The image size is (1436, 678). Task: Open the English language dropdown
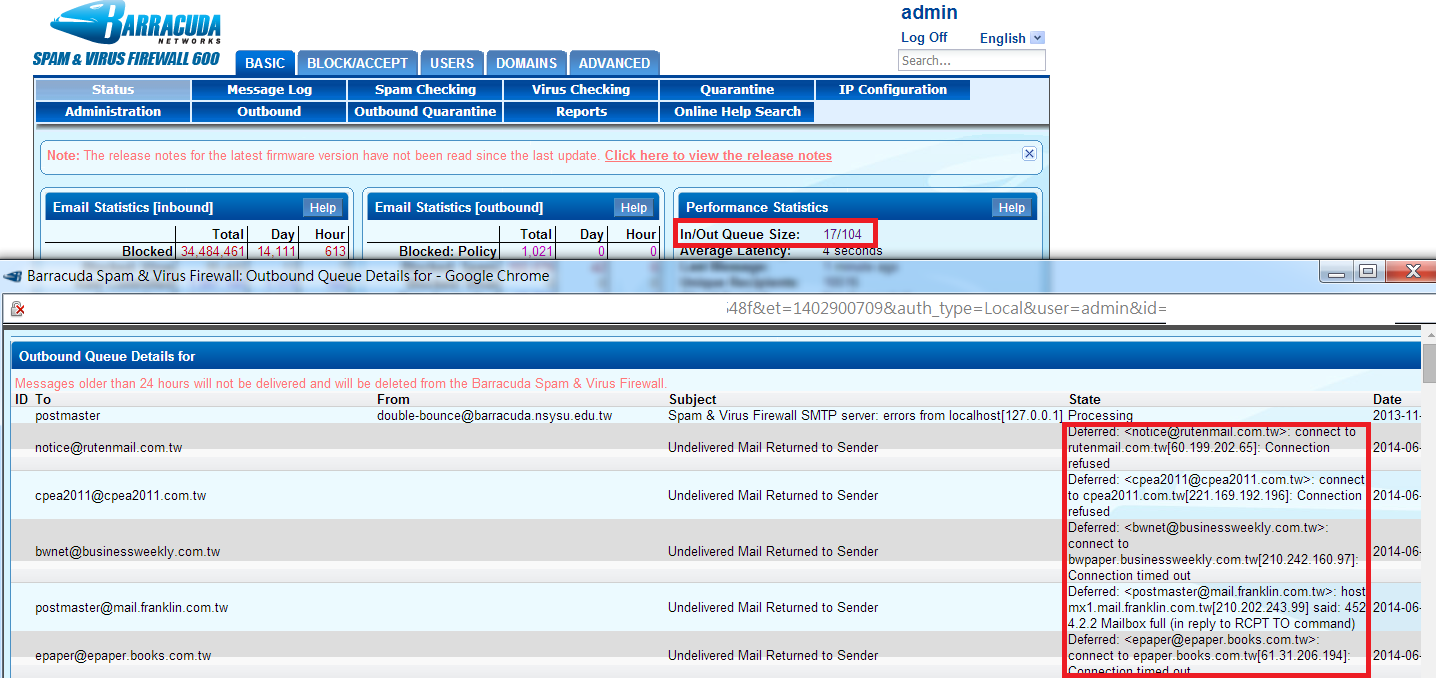[x=1037, y=38]
